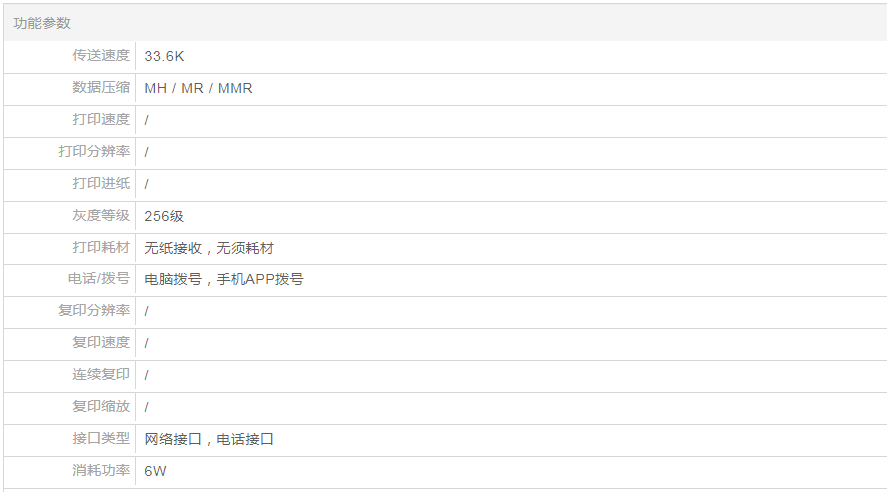890x492 pixels.
Task: Select the MH / MR / MMR value
Action: click(198, 88)
